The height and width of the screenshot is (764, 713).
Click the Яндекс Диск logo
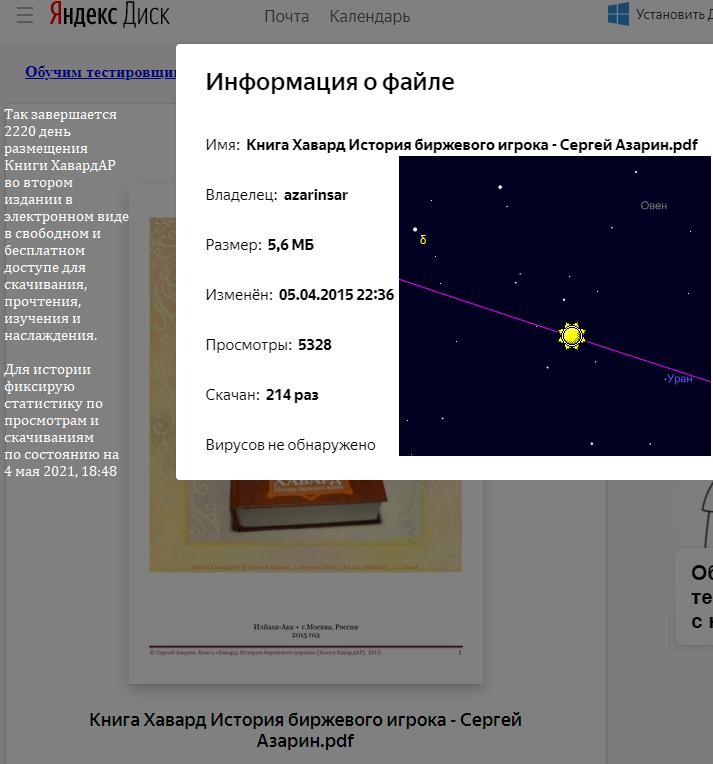coord(110,16)
